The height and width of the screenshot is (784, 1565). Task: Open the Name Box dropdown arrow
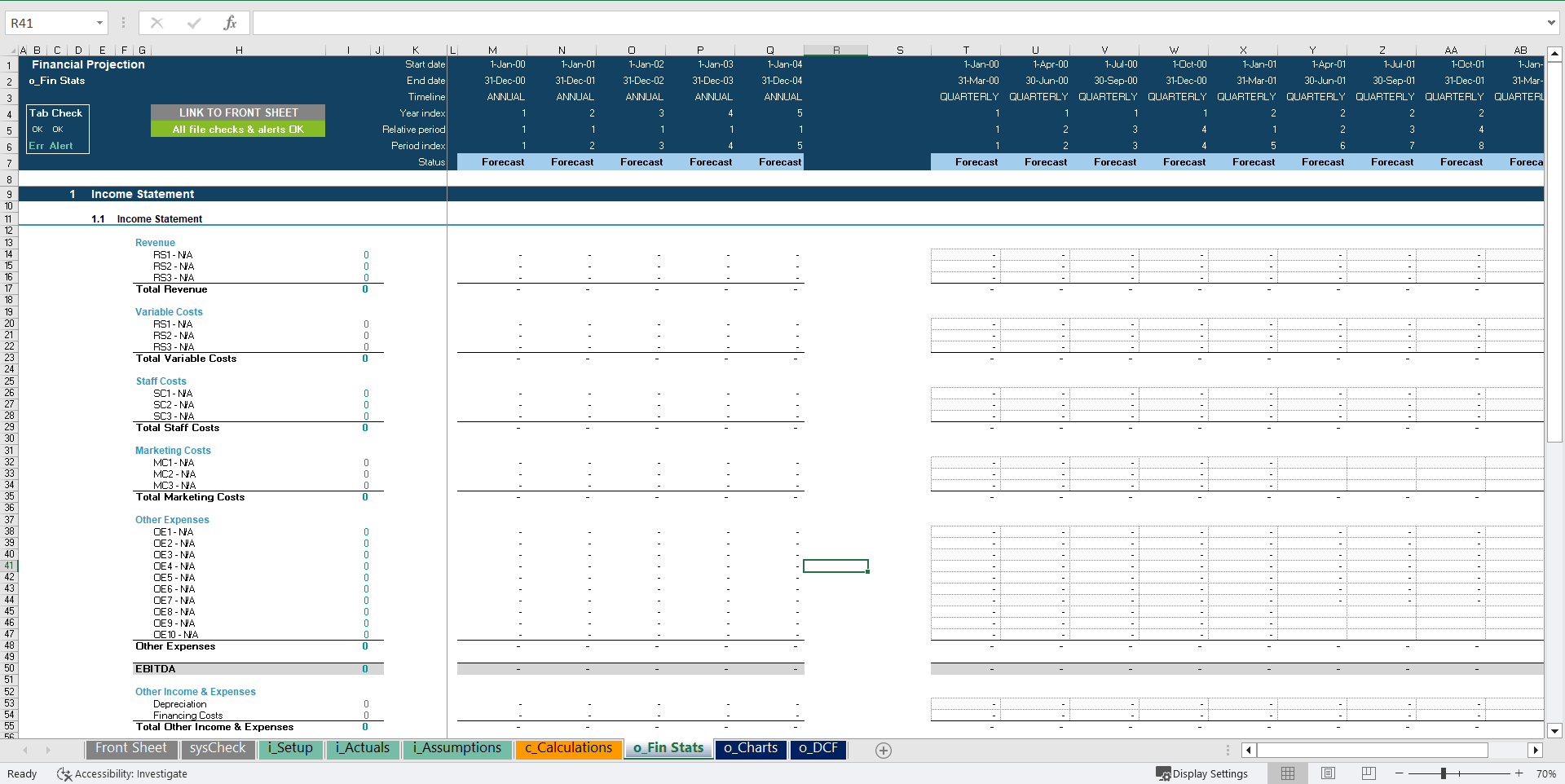click(99, 23)
